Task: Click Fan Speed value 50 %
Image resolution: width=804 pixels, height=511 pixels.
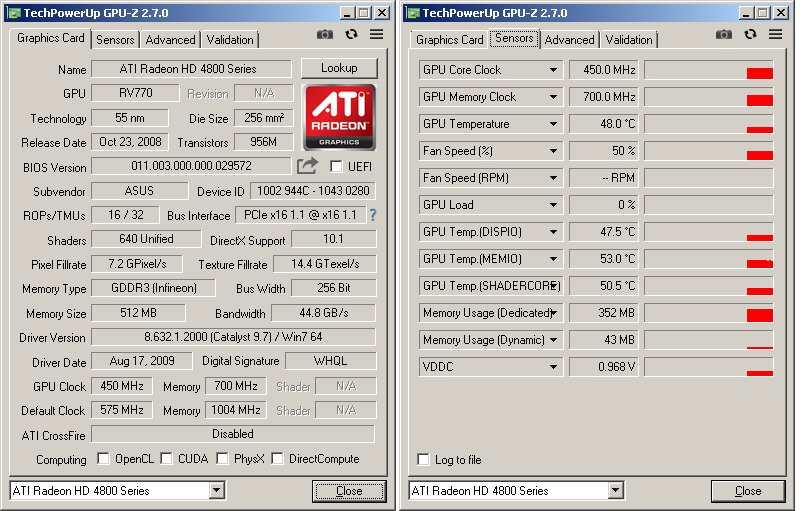Action: tap(604, 151)
